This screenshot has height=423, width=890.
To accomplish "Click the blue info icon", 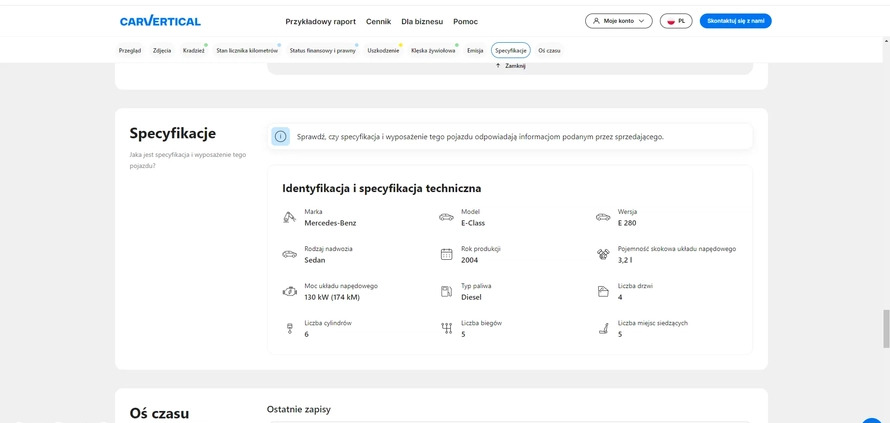I will 280,136.
